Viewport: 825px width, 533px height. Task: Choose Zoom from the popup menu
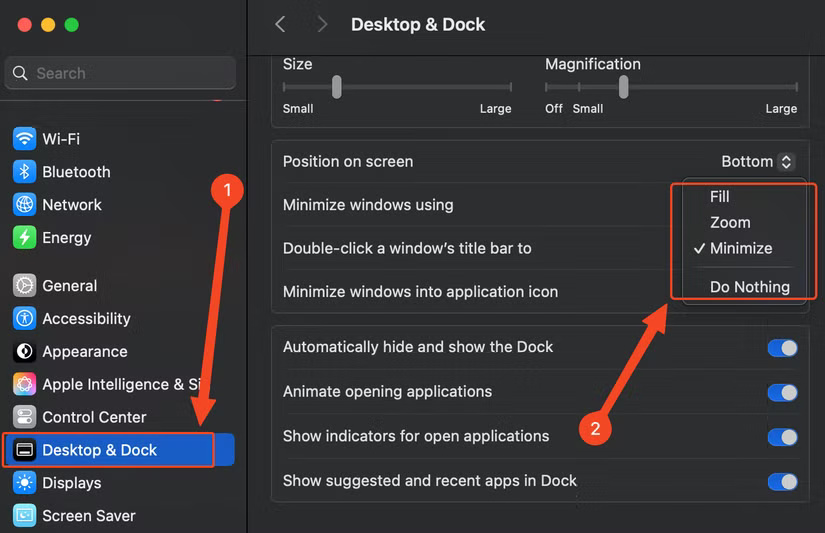pyautogui.click(x=730, y=223)
